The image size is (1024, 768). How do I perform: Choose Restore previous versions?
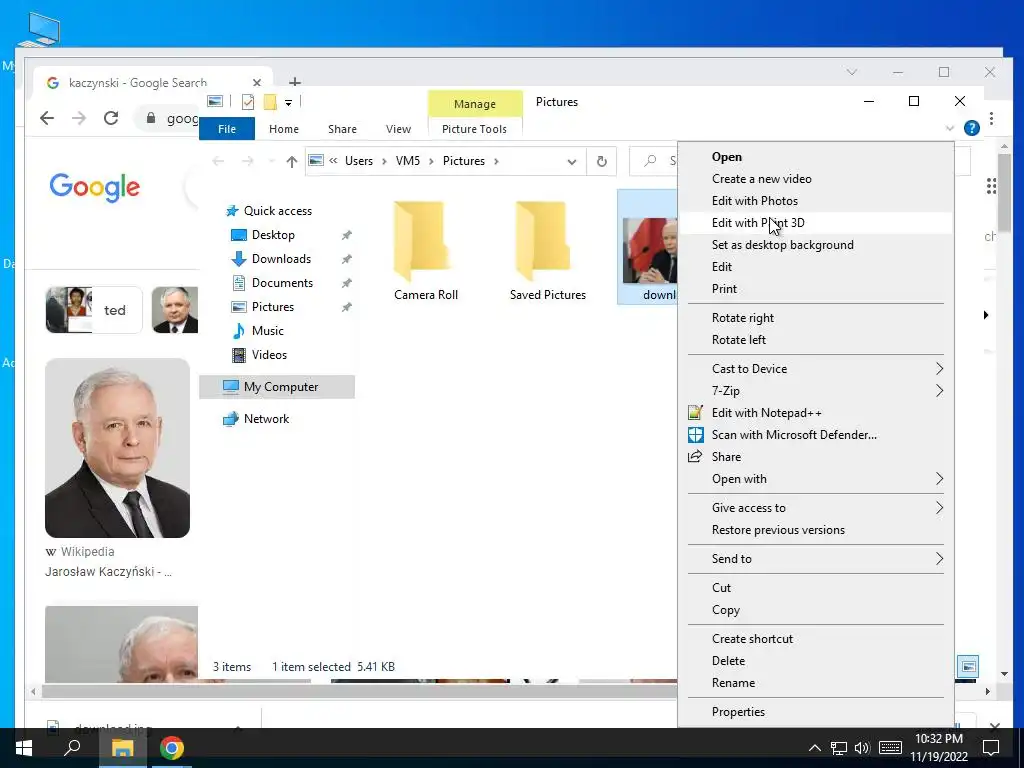pos(816,530)
